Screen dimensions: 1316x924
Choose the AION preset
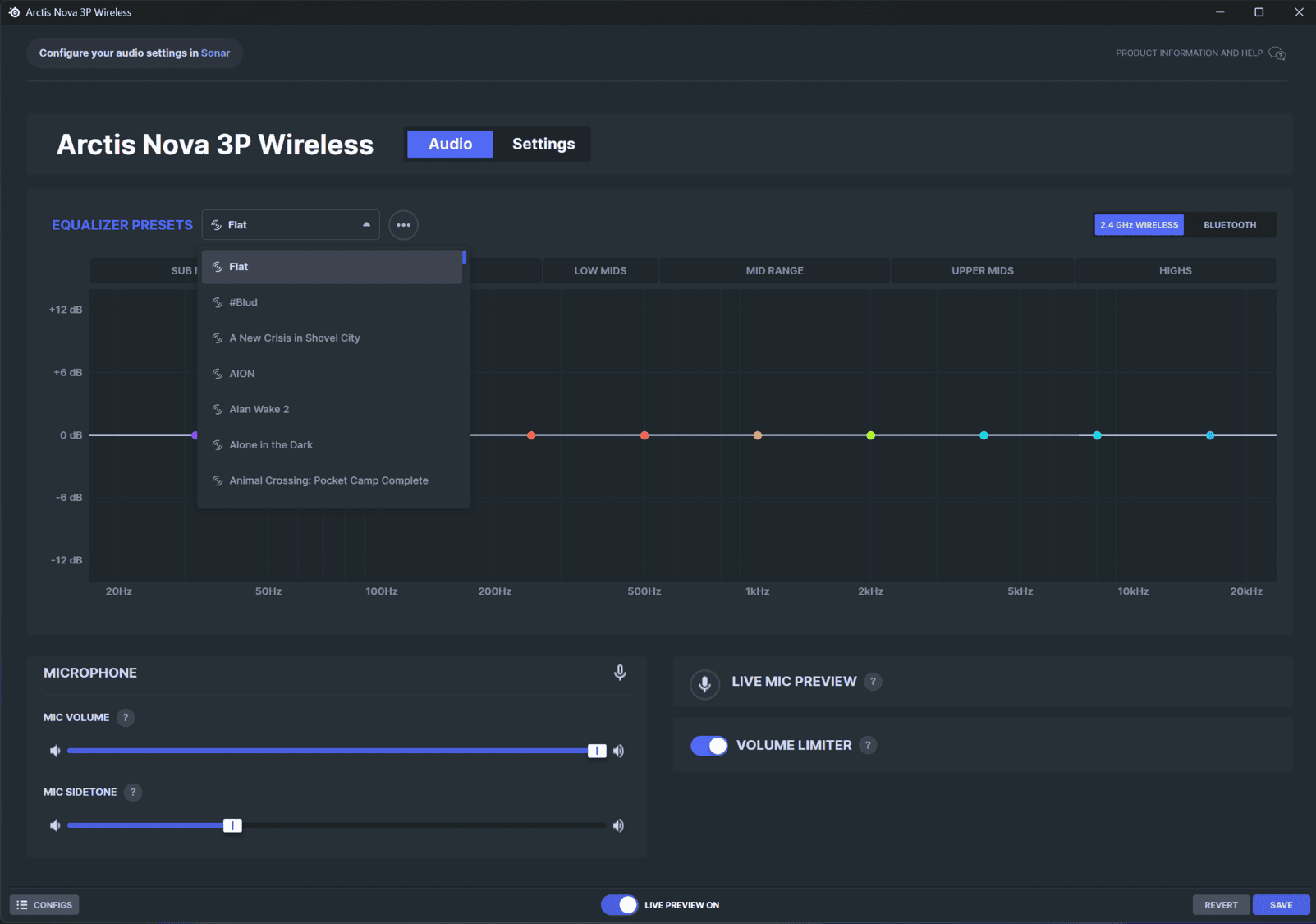click(332, 374)
